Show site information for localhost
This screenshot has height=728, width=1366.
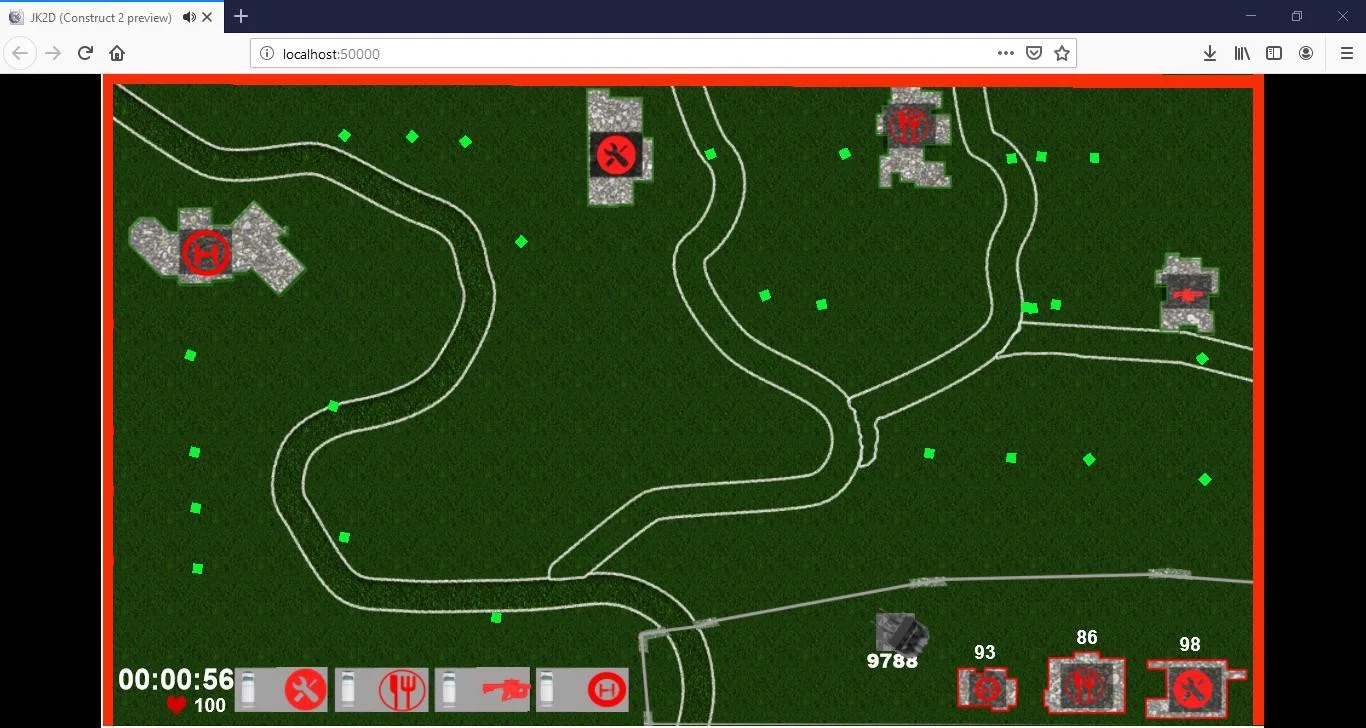click(267, 53)
